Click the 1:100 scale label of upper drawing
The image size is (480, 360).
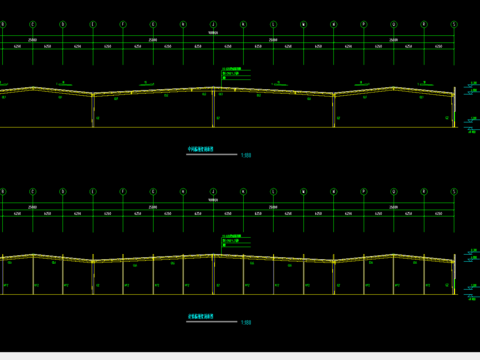pos(246,155)
